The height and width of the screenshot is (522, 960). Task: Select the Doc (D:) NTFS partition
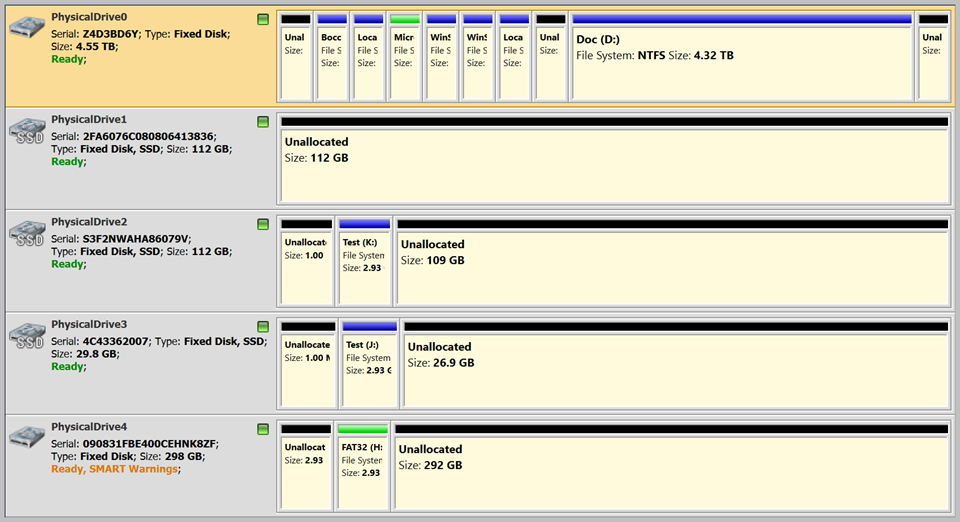coord(742,60)
